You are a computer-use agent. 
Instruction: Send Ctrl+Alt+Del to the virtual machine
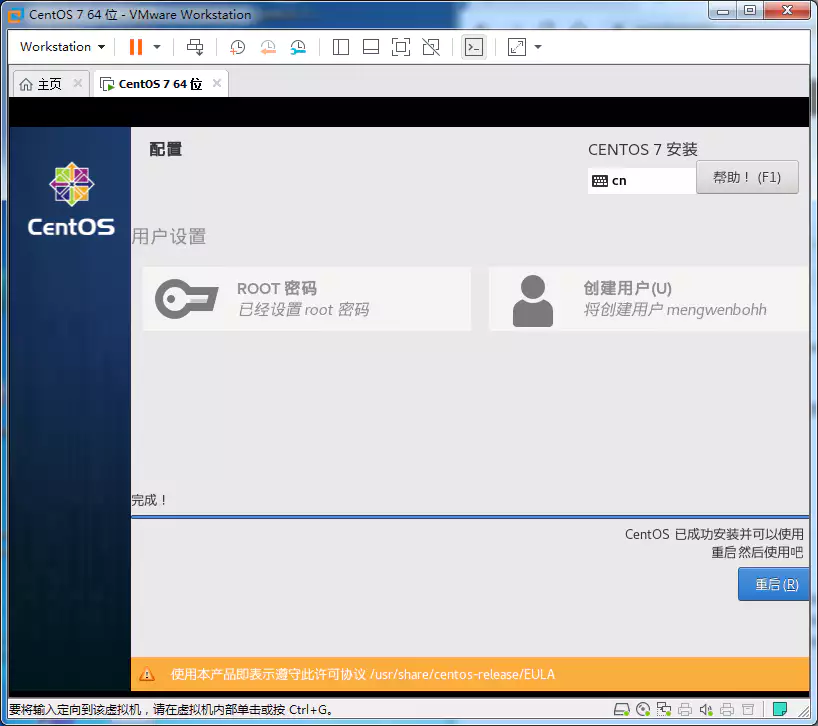(195, 47)
